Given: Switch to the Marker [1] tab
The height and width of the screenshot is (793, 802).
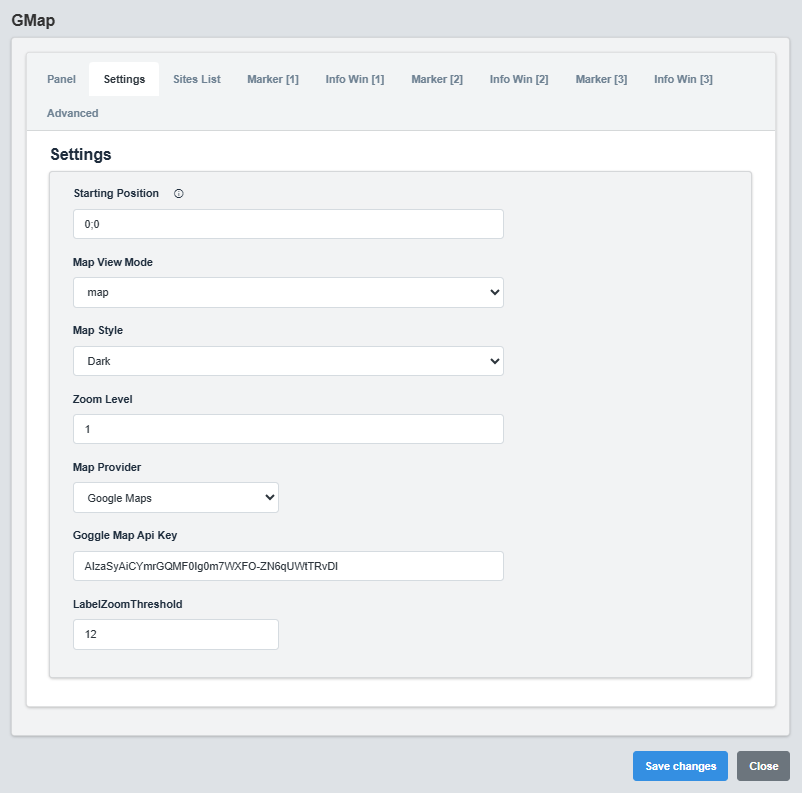Looking at the screenshot, I should tap(272, 79).
